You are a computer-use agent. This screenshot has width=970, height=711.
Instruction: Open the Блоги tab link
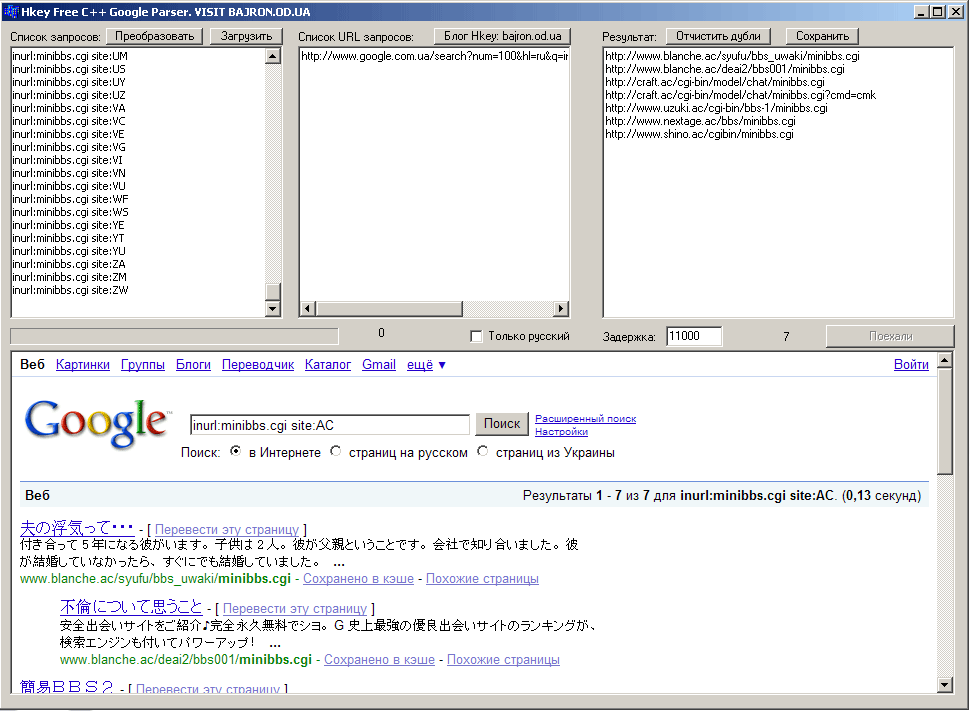point(194,364)
